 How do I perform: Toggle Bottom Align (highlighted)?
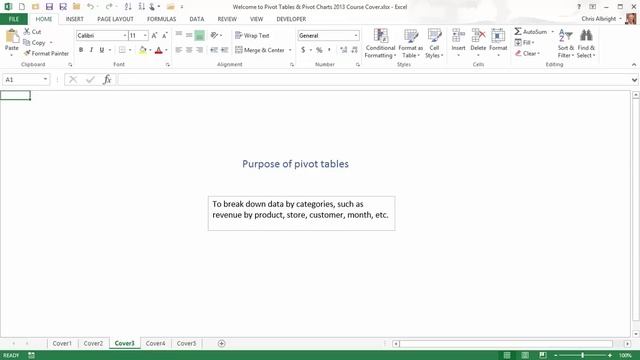tap(200, 36)
